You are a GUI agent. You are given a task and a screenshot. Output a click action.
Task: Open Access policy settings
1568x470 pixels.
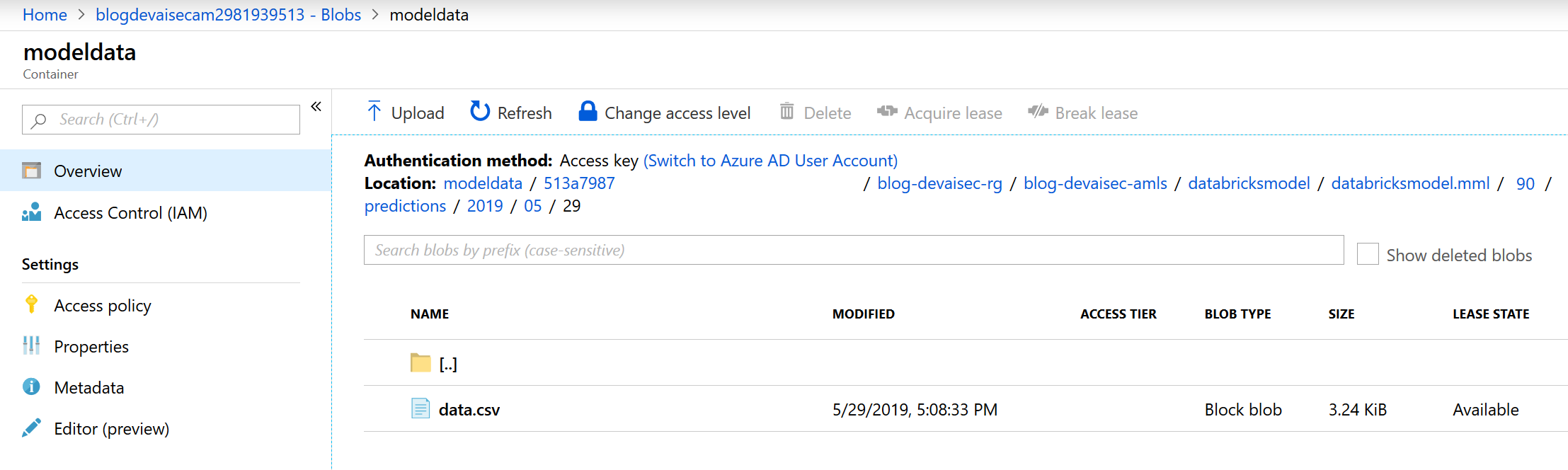pyautogui.click(x=103, y=306)
